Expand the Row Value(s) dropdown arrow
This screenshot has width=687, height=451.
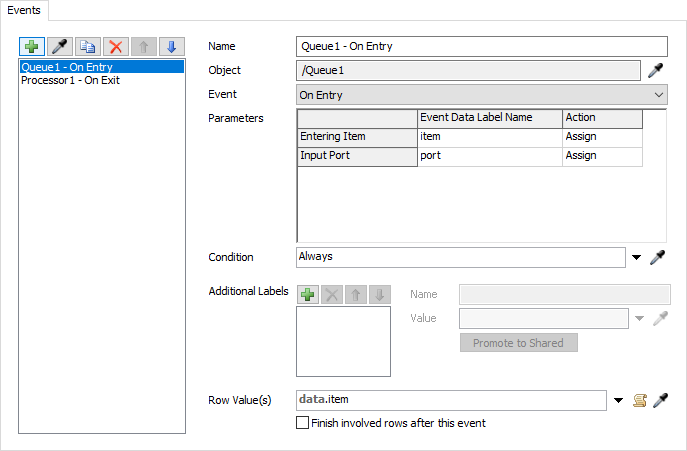618,401
